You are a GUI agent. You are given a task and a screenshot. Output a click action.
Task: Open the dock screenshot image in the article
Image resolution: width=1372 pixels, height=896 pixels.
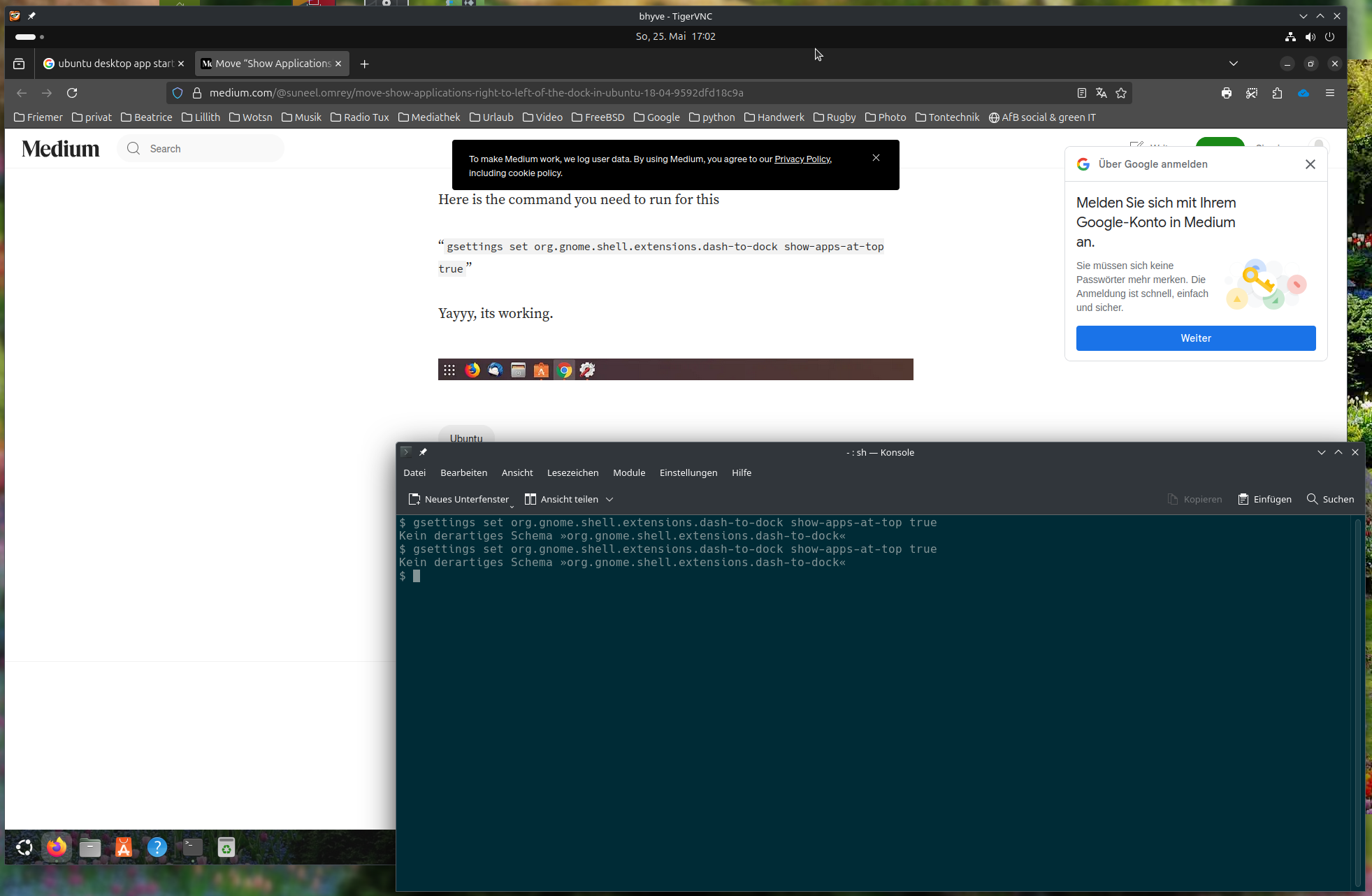[x=676, y=369]
